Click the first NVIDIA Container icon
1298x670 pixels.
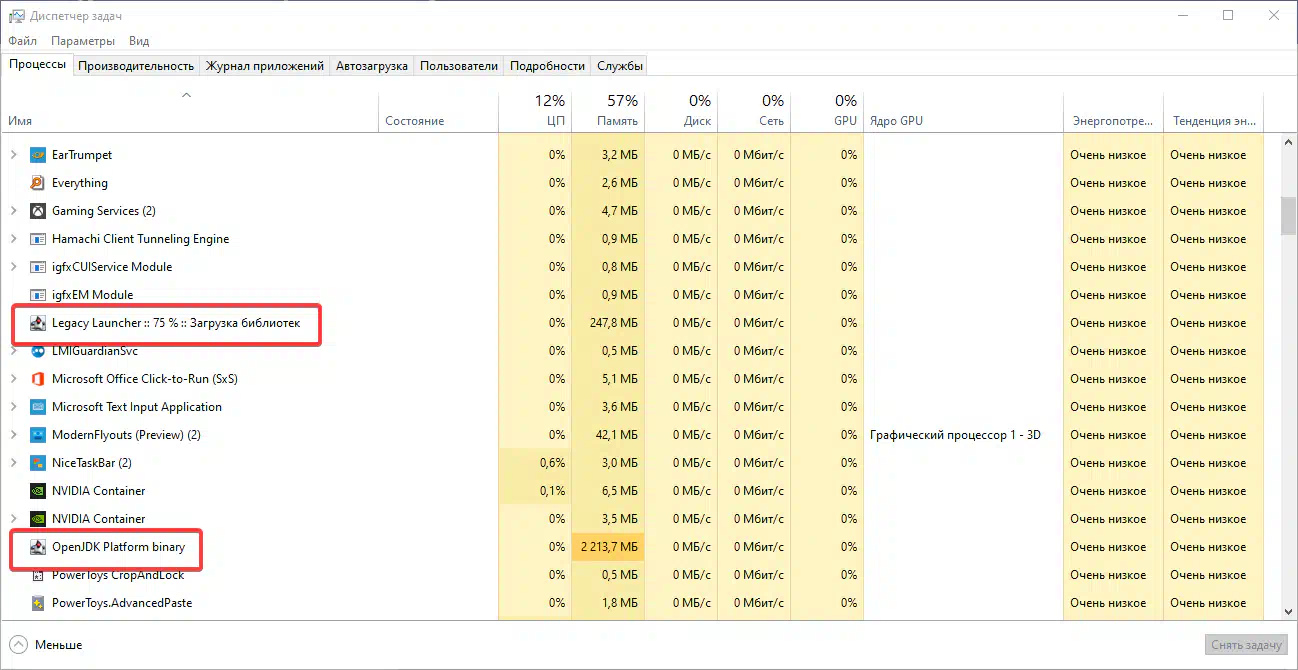pyautogui.click(x=38, y=491)
